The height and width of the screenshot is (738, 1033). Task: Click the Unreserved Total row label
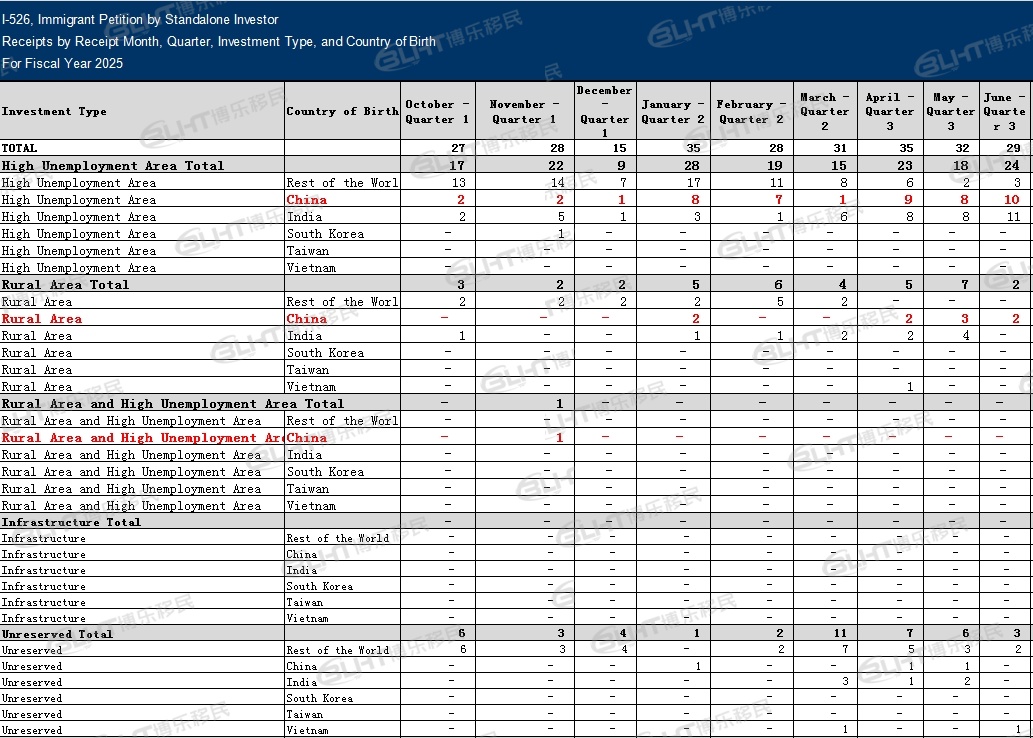(x=57, y=634)
